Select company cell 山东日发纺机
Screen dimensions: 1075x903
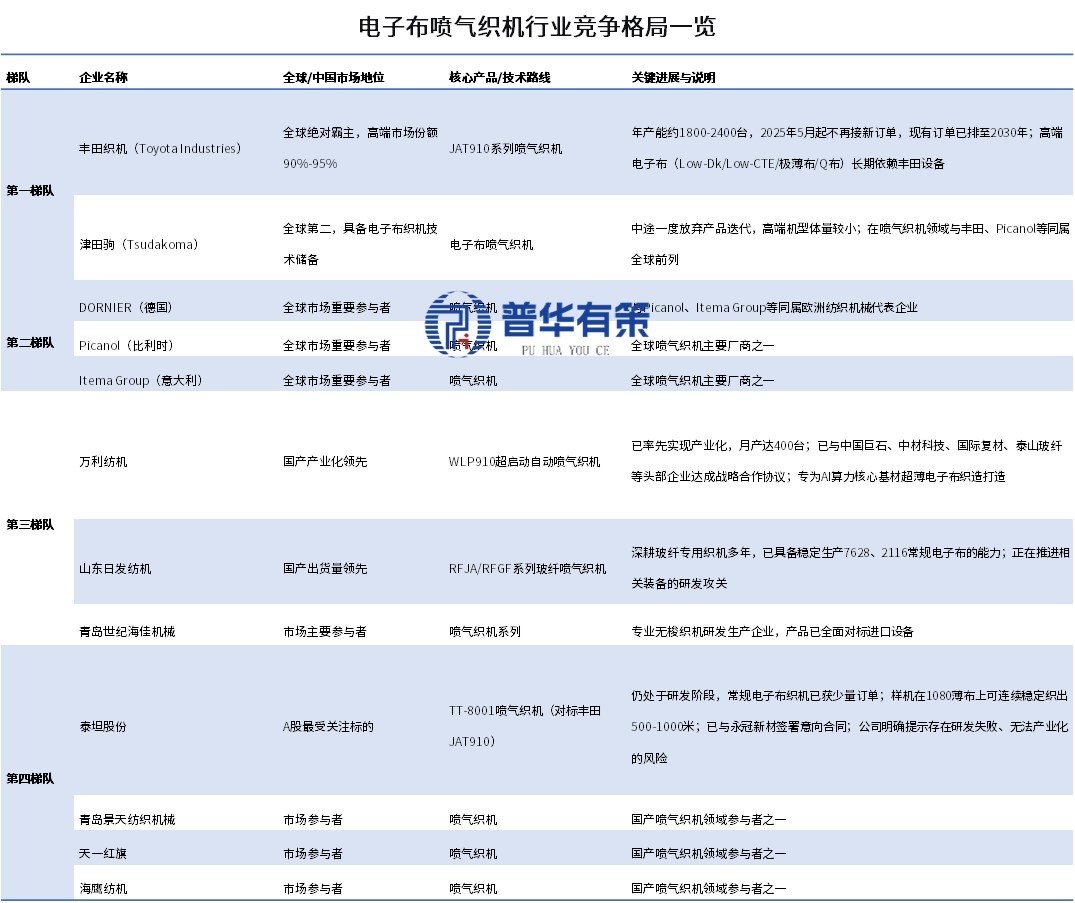[x=115, y=569]
